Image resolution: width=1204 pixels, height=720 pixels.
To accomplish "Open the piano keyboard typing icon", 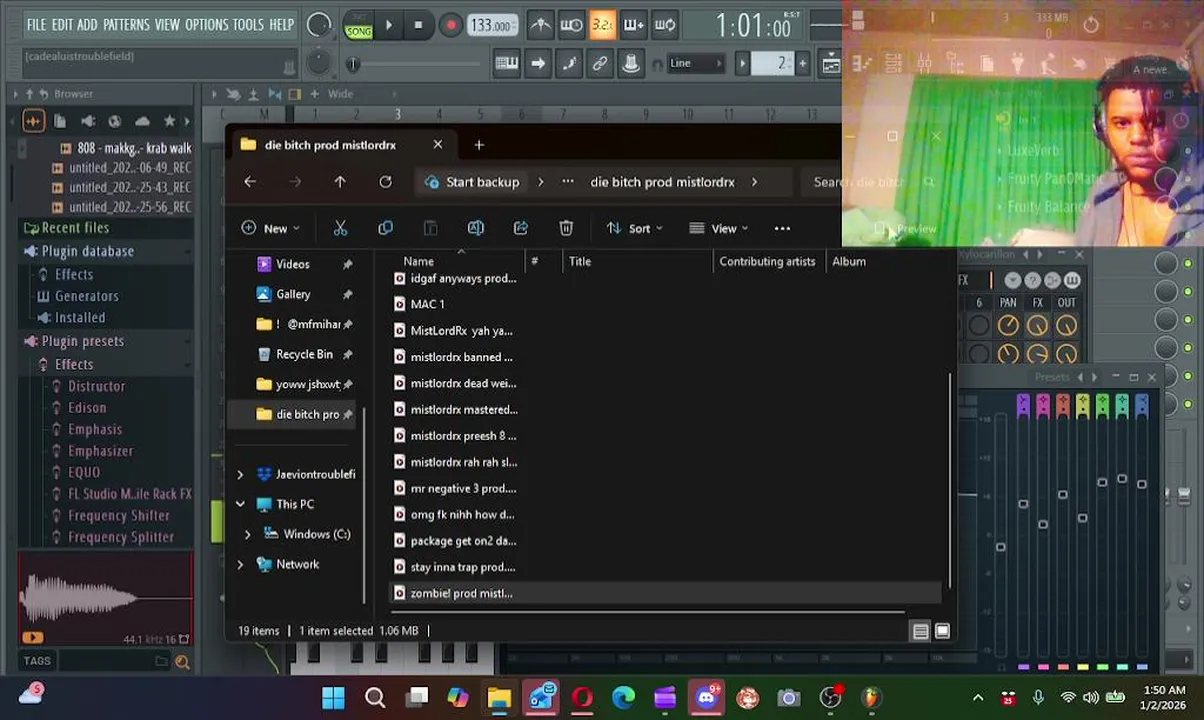I will 507,64.
